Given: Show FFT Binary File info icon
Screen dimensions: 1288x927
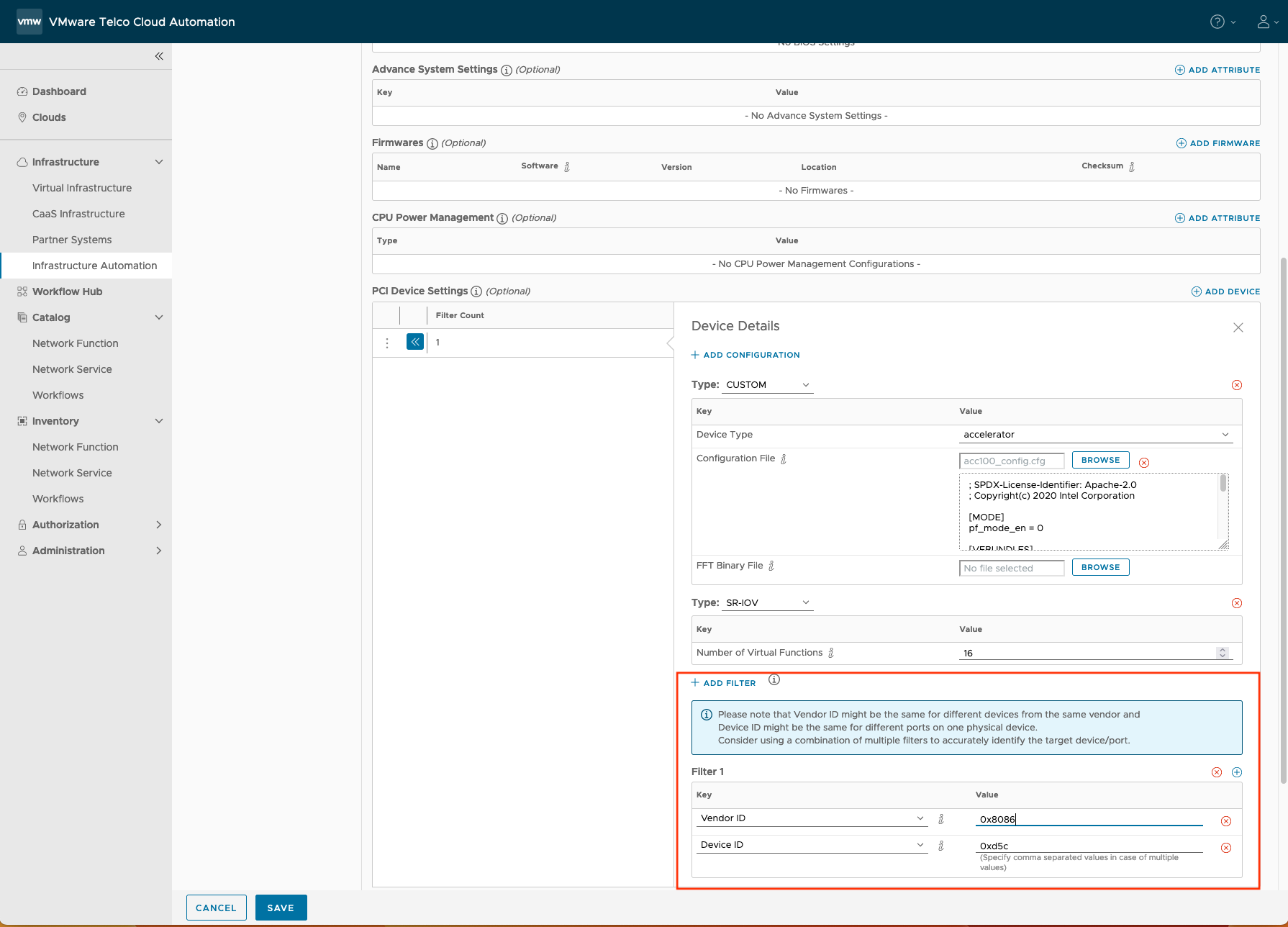Looking at the screenshot, I should pos(771,566).
